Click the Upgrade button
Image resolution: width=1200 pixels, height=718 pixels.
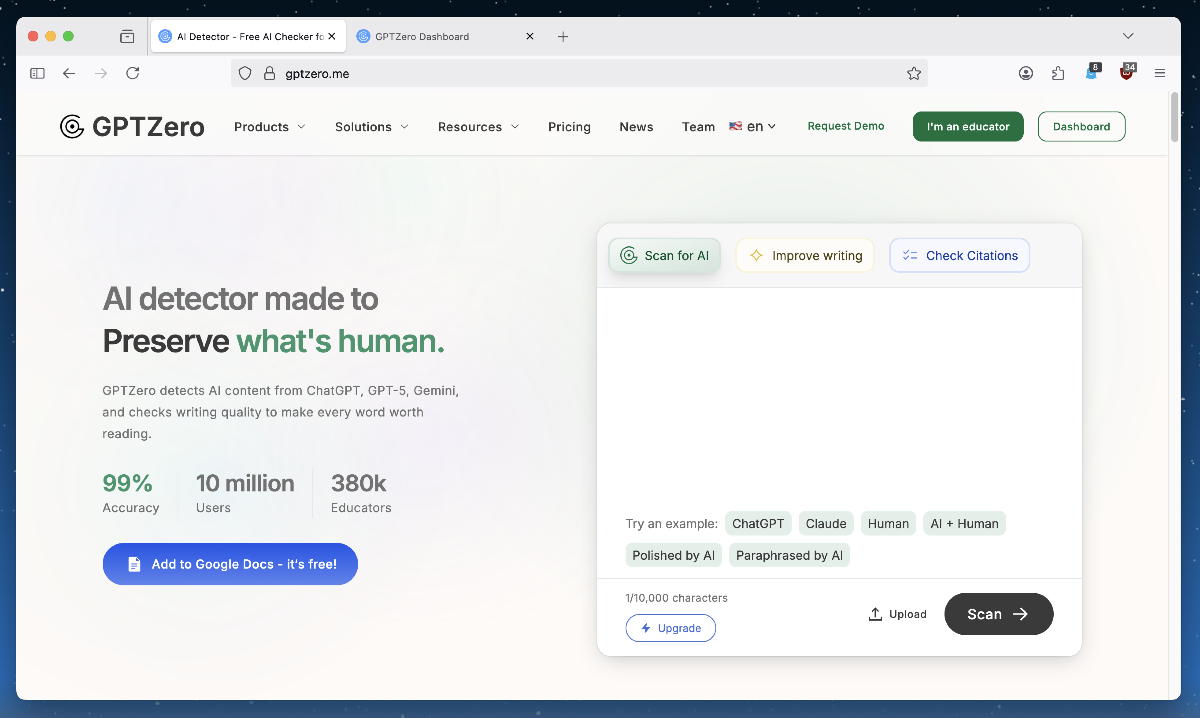click(671, 628)
